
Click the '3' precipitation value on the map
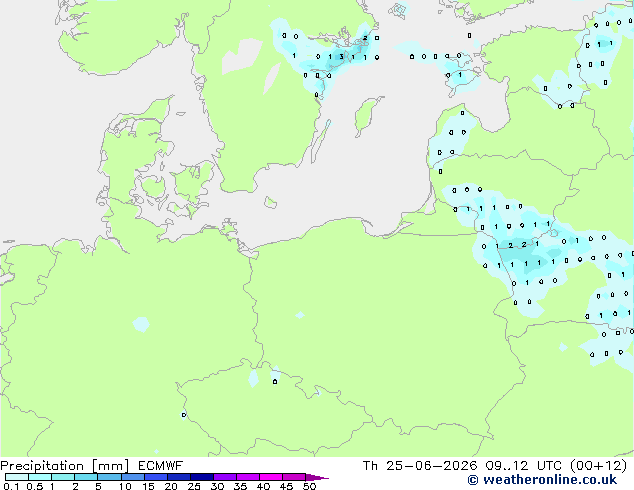coord(342,57)
